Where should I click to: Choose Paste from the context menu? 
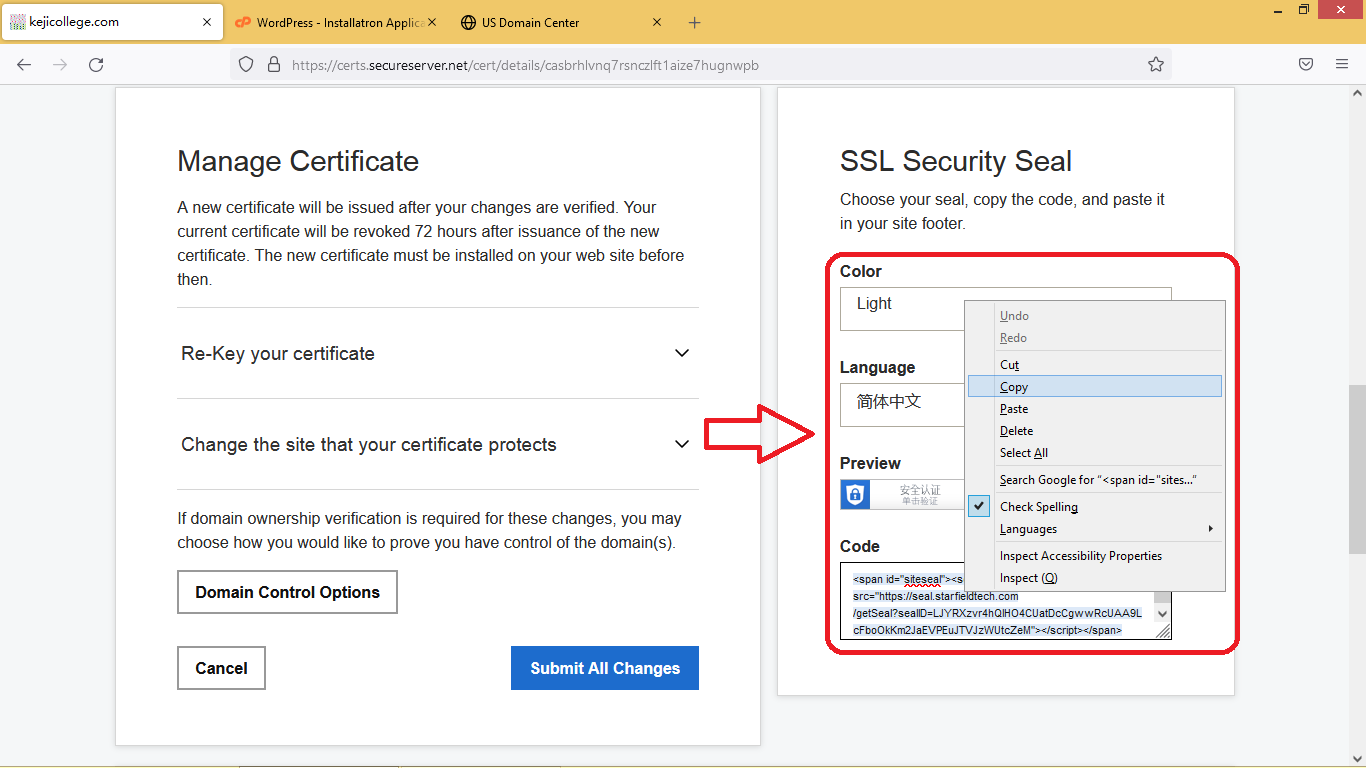click(1095, 409)
